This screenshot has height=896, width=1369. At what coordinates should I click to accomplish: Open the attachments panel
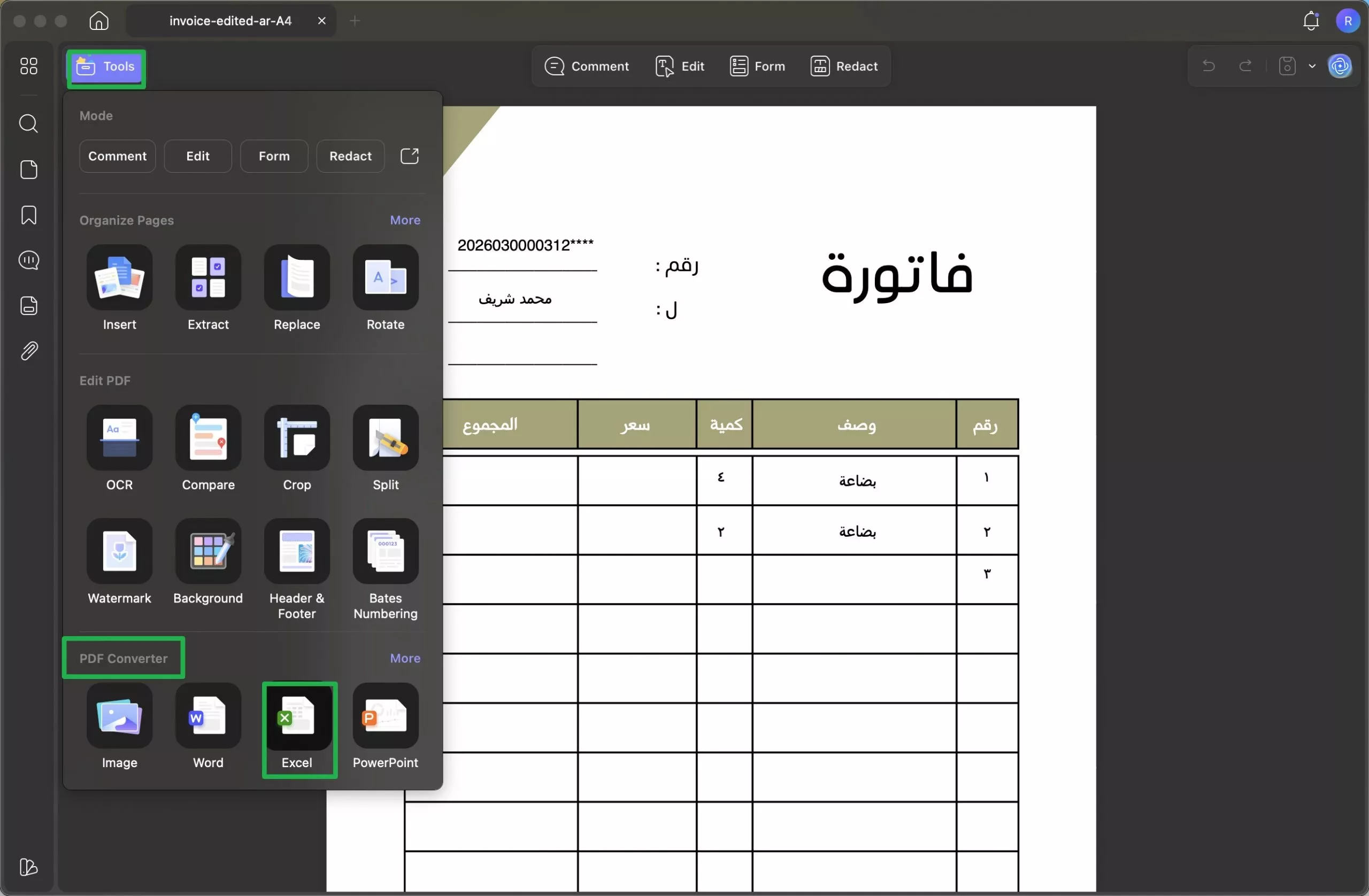tap(28, 351)
